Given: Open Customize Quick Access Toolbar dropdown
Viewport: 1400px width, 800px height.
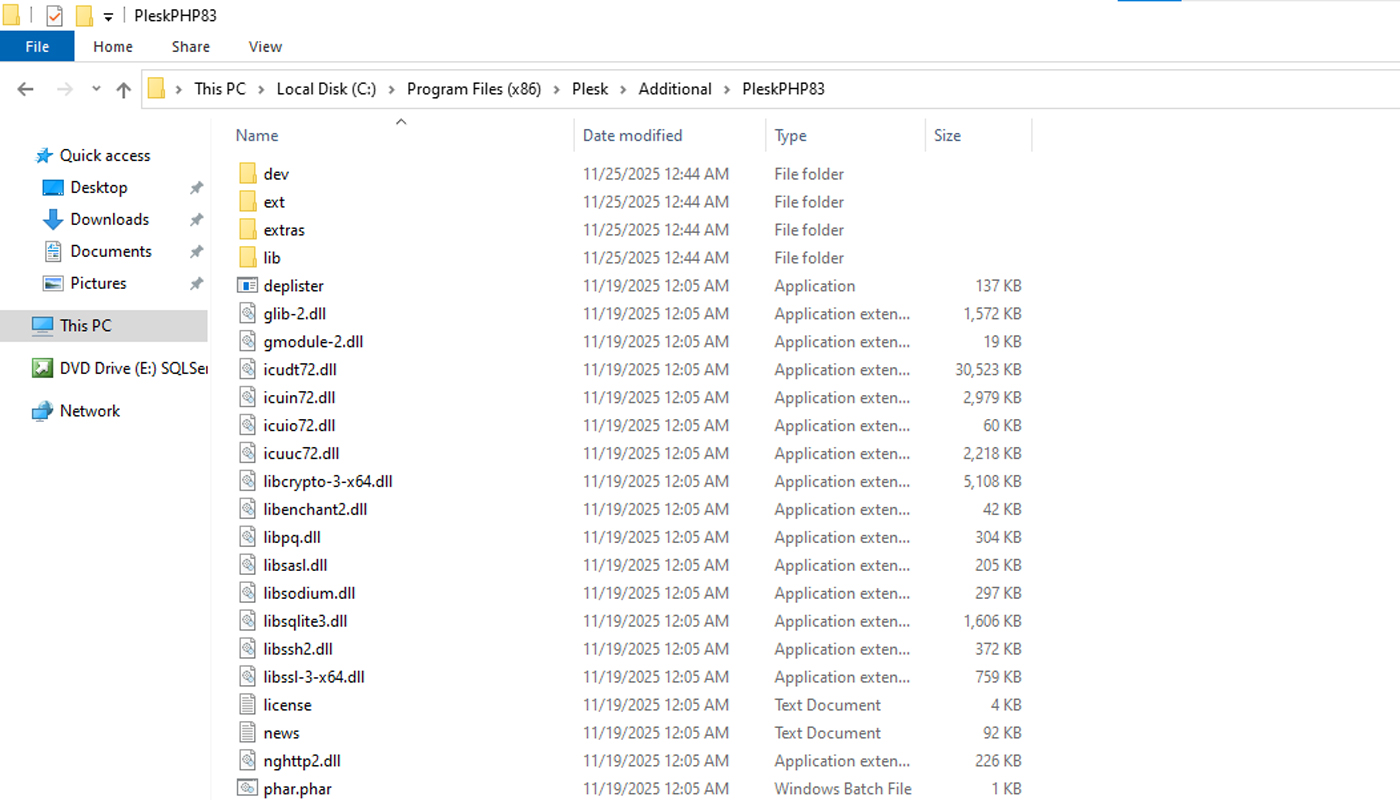Looking at the screenshot, I should pyautogui.click(x=108, y=17).
